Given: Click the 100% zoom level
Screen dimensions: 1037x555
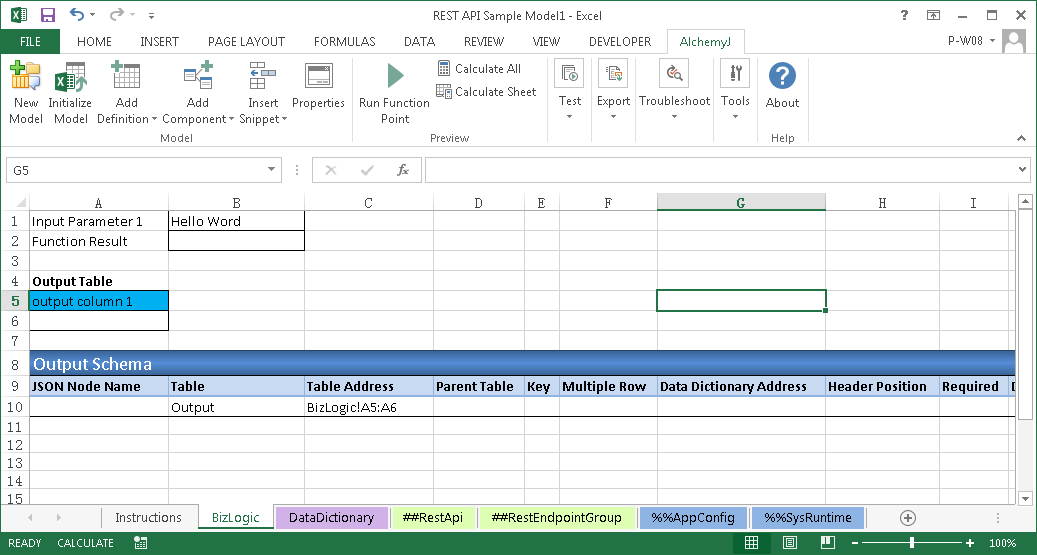Looking at the screenshot, I should (1002, 543).
